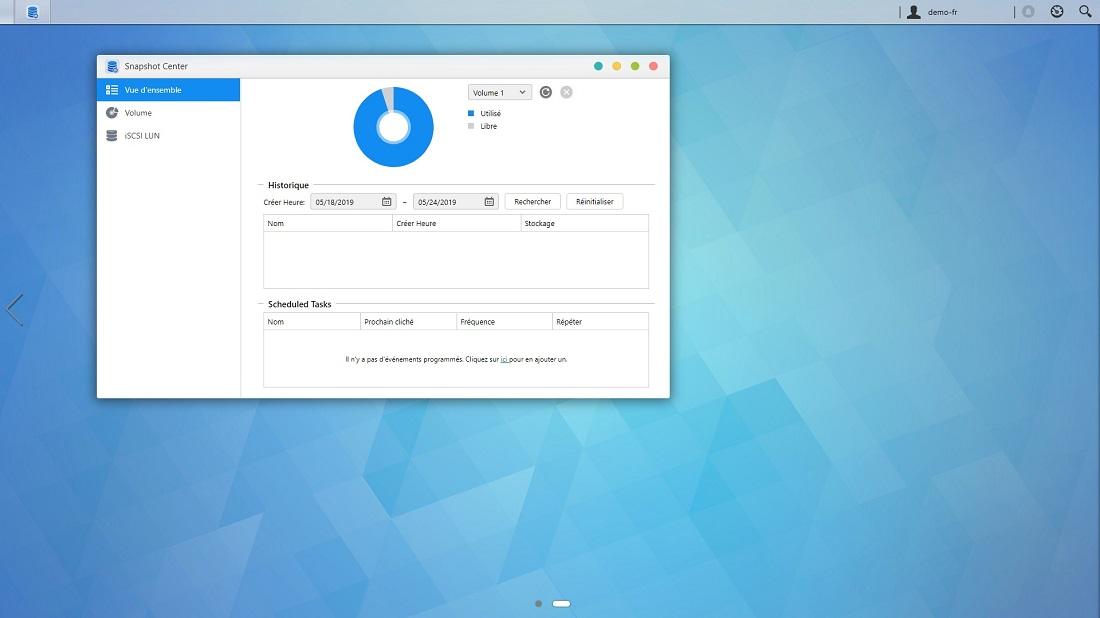Select the Volume section in the sidebar
The image size is (1100, 618).
pos(140,112)
